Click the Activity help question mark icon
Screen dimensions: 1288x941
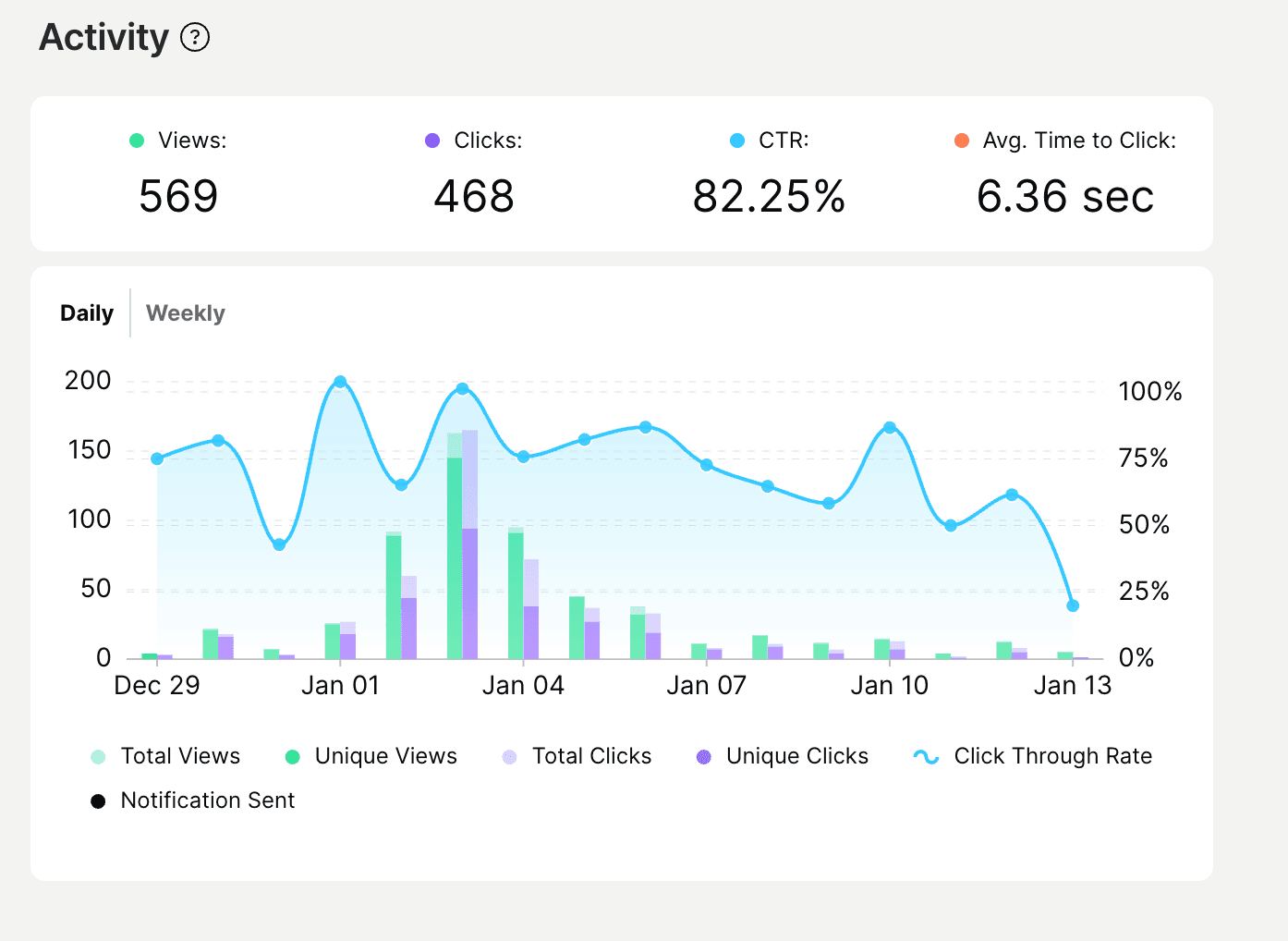coord(195,38)
